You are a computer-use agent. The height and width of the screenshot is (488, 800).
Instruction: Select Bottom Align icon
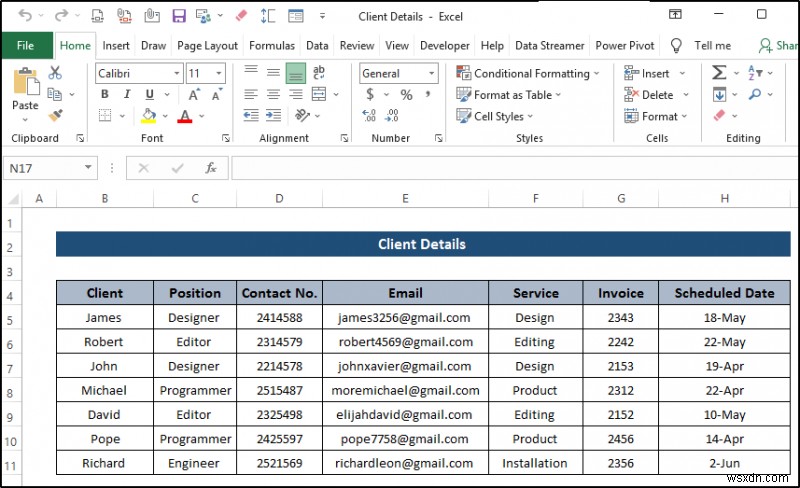tap(295, 73)
